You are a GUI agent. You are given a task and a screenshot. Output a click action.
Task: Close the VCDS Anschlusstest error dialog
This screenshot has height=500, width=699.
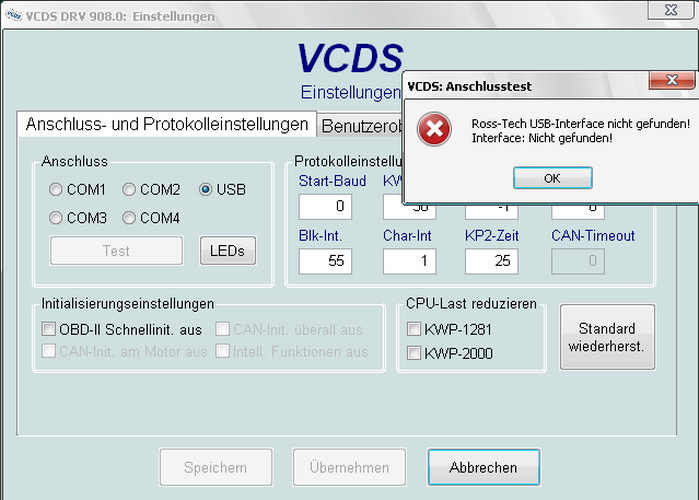pyautogui.click(x=672, y=80)
